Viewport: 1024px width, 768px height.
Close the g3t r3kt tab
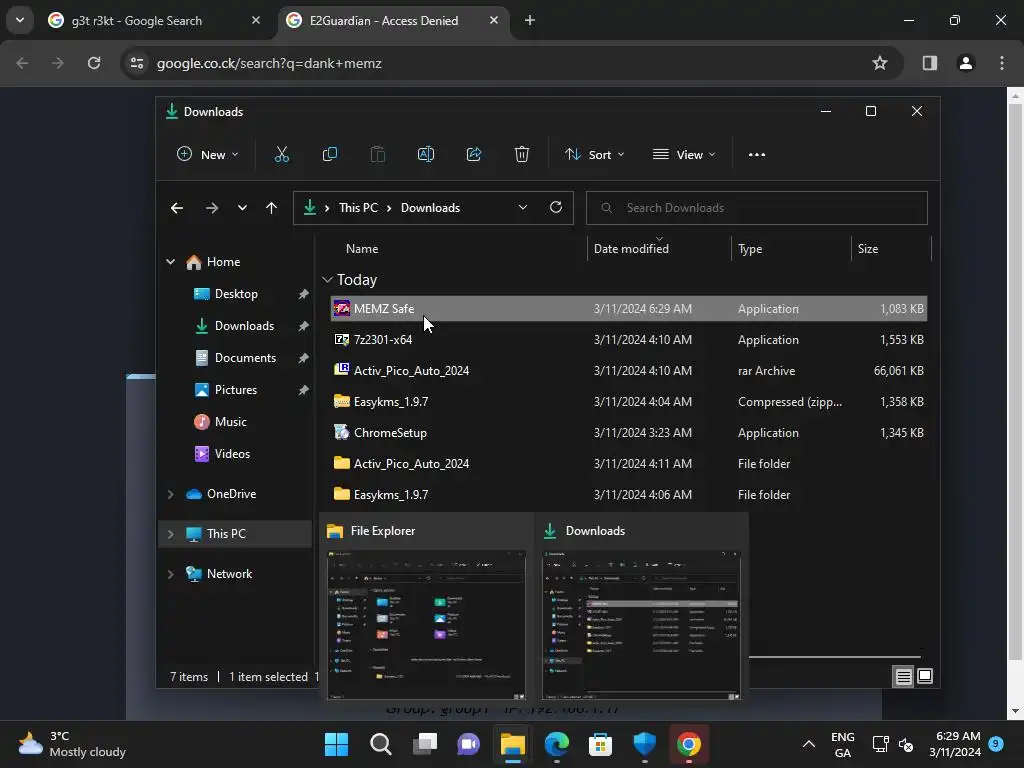(x=256, y=20)
